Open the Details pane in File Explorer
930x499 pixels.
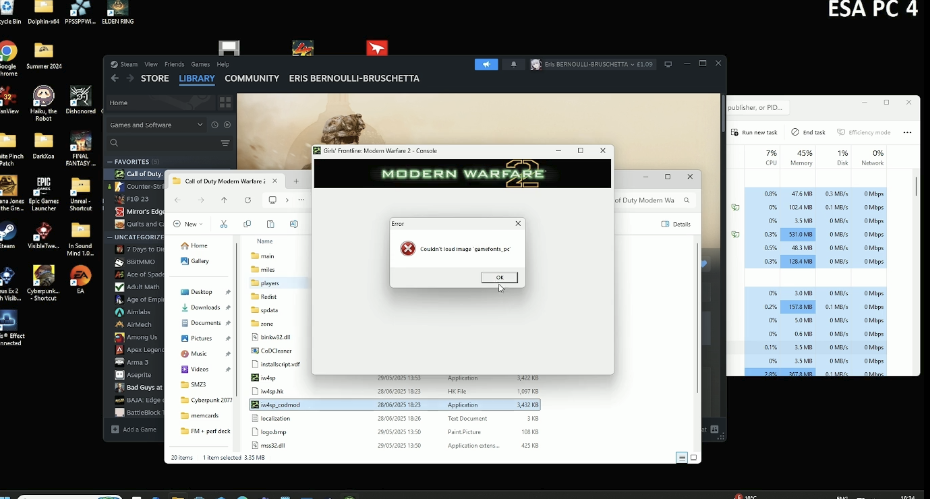tap(676, 224)
